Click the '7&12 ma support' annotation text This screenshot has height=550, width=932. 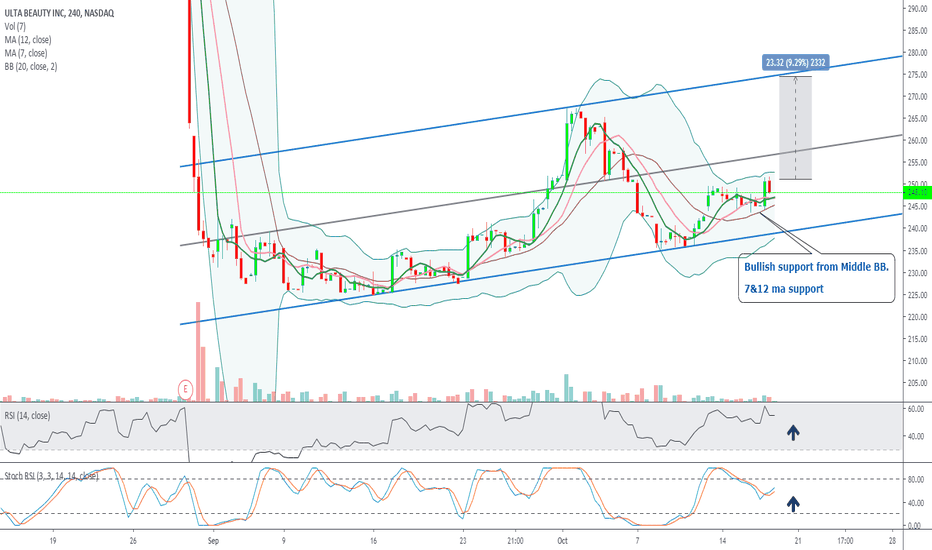pyautogui.click(x=783, y=289)
